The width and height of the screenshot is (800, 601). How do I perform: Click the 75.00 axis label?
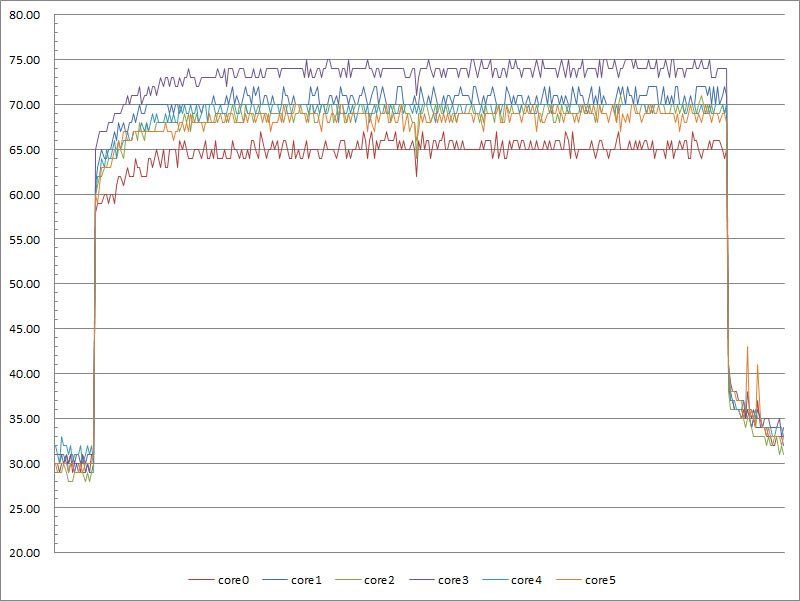24,60
